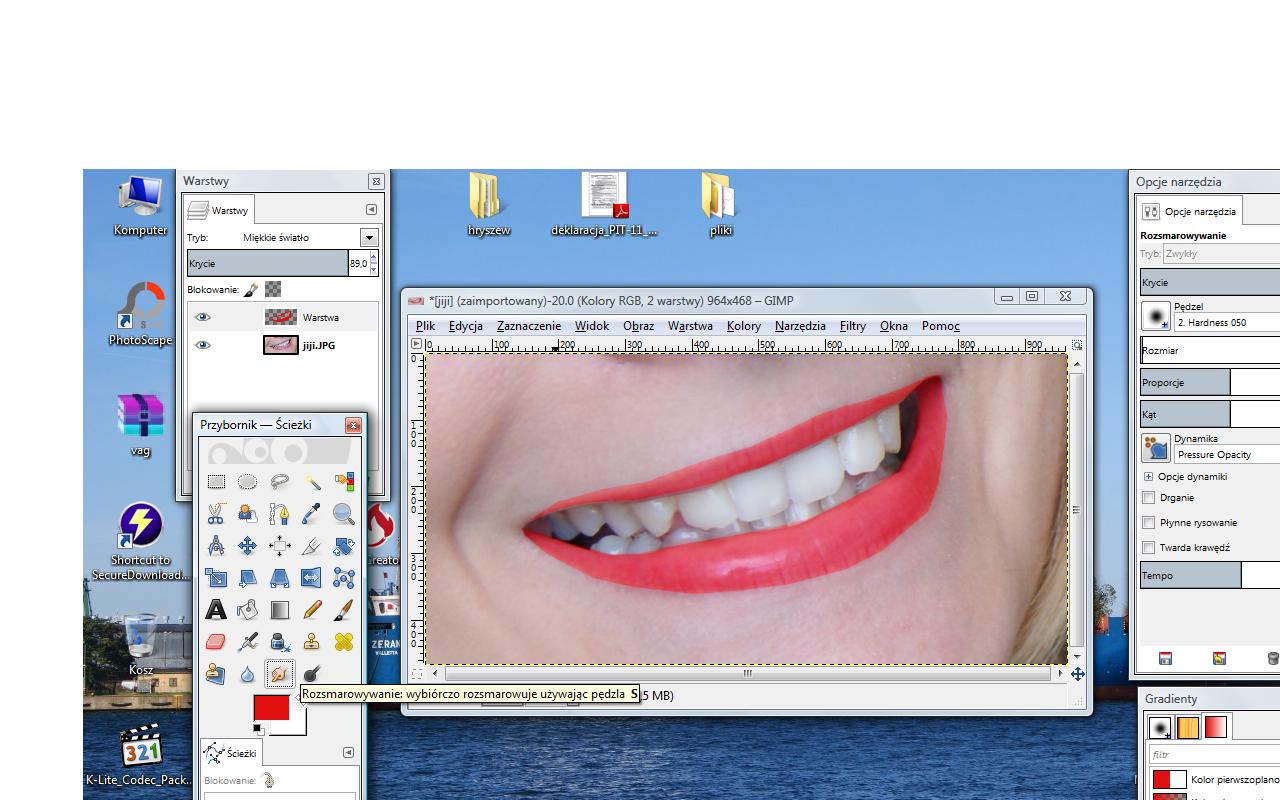Toggle lock pixels brush icon in Warstwy
The height and width of the screenshot is (800, 1280).
pyautogui.click(x=252, y=289)
